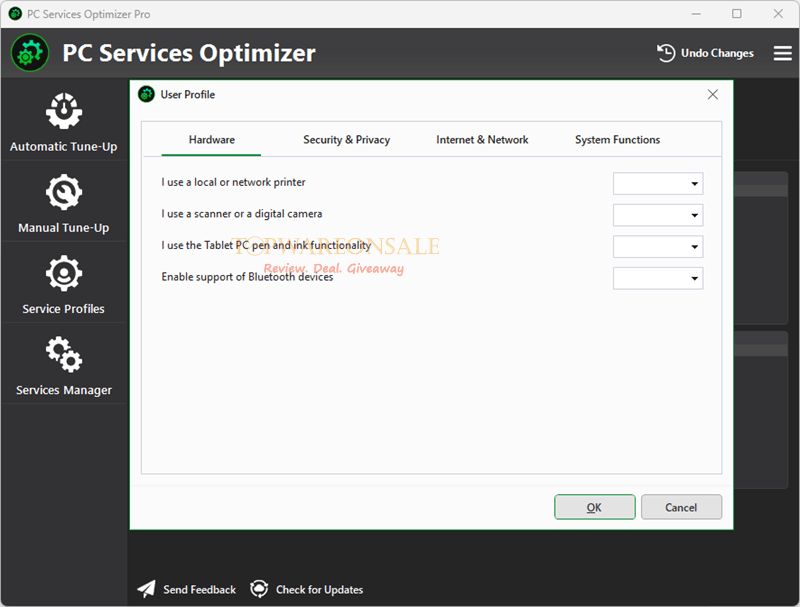Click the 'User Profile' dialog title
The image size is (800, 607).
188,94
